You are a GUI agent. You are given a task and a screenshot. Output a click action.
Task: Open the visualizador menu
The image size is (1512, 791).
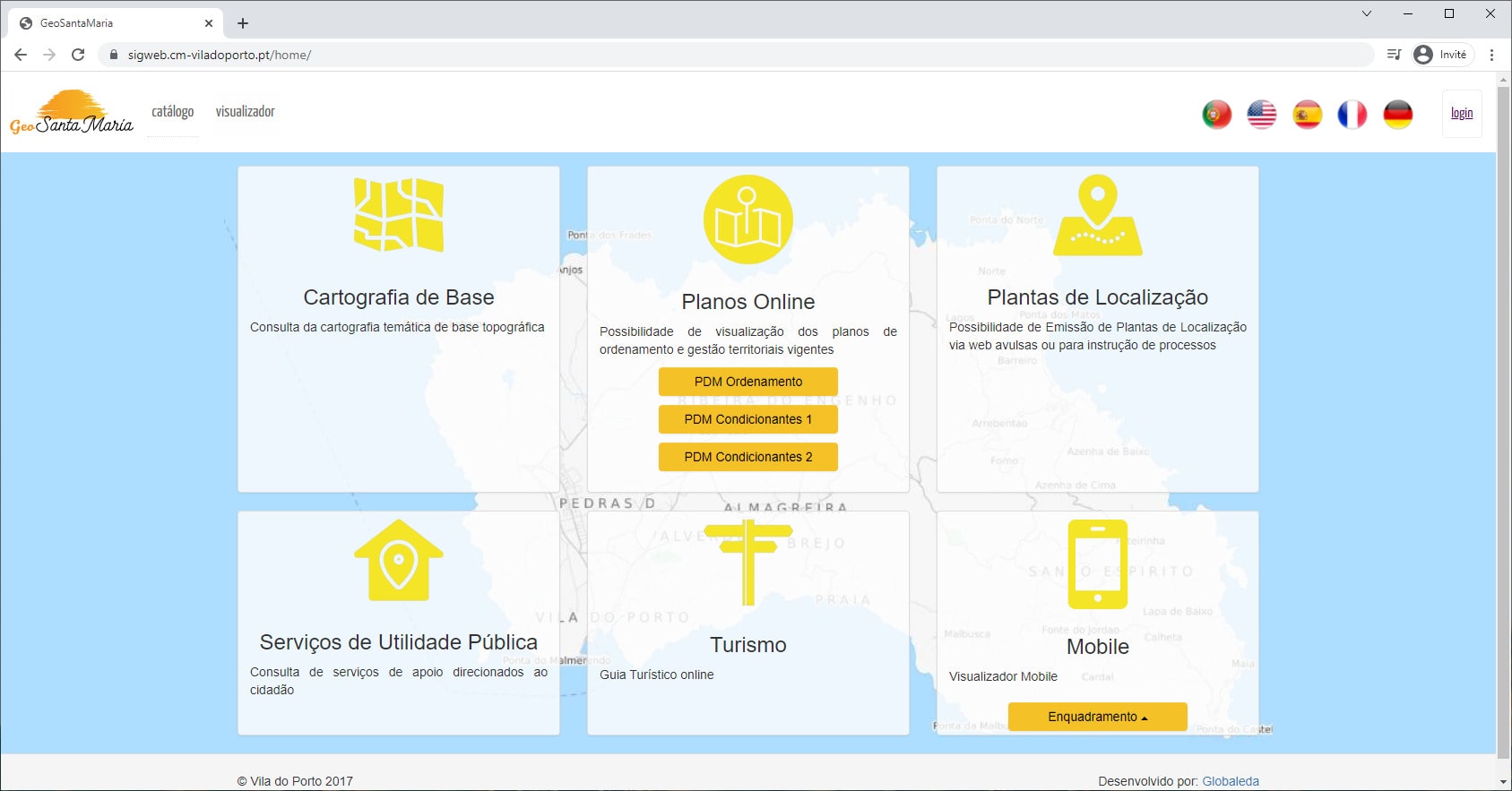245,111
